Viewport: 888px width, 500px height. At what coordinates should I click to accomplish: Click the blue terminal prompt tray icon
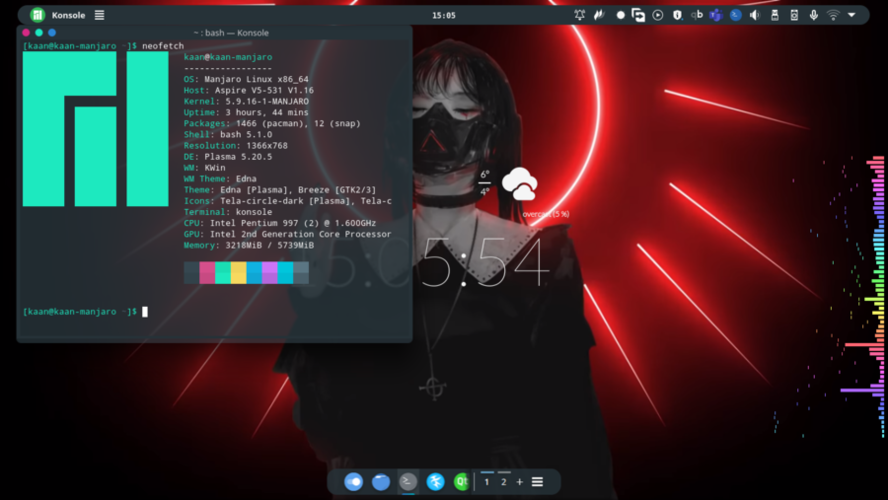click(x=736, y=15)
